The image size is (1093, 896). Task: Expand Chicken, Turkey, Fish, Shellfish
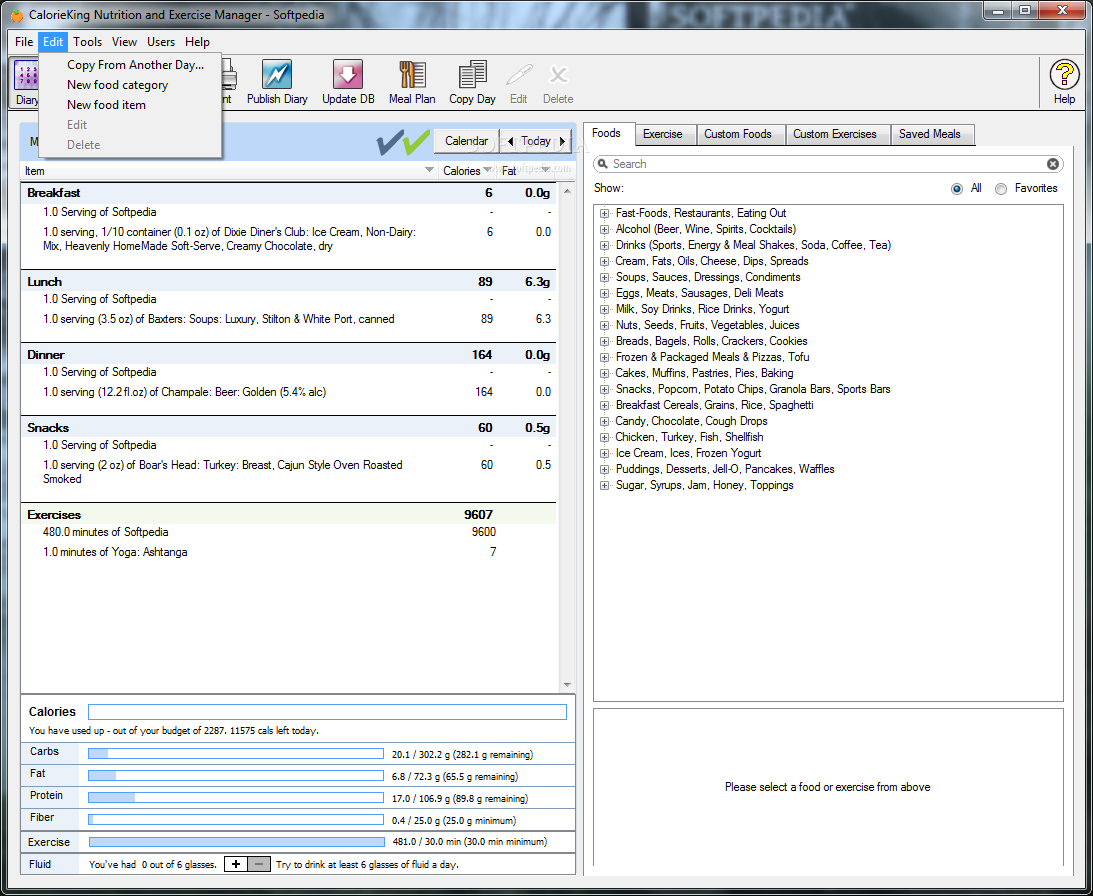point(604,438)
